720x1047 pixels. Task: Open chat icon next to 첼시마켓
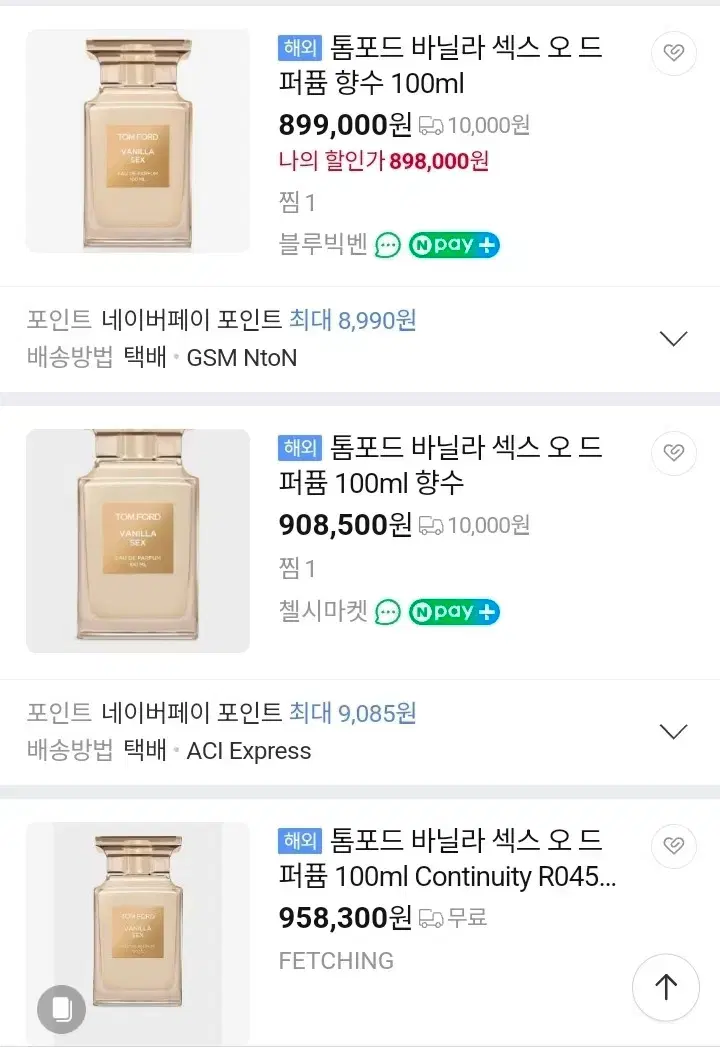coord(388,612)
